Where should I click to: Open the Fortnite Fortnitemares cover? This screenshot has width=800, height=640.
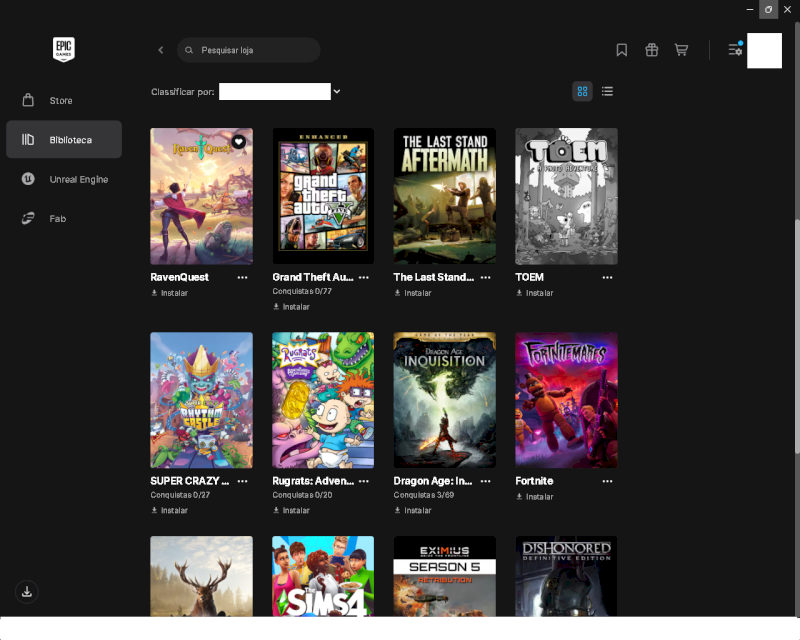coord(566,400)
